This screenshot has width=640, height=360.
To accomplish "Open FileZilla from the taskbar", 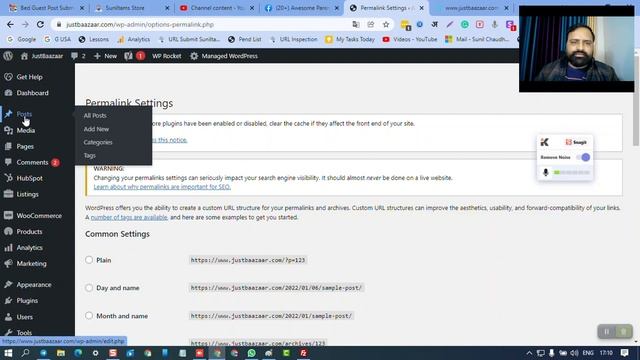I will (303, 353).
